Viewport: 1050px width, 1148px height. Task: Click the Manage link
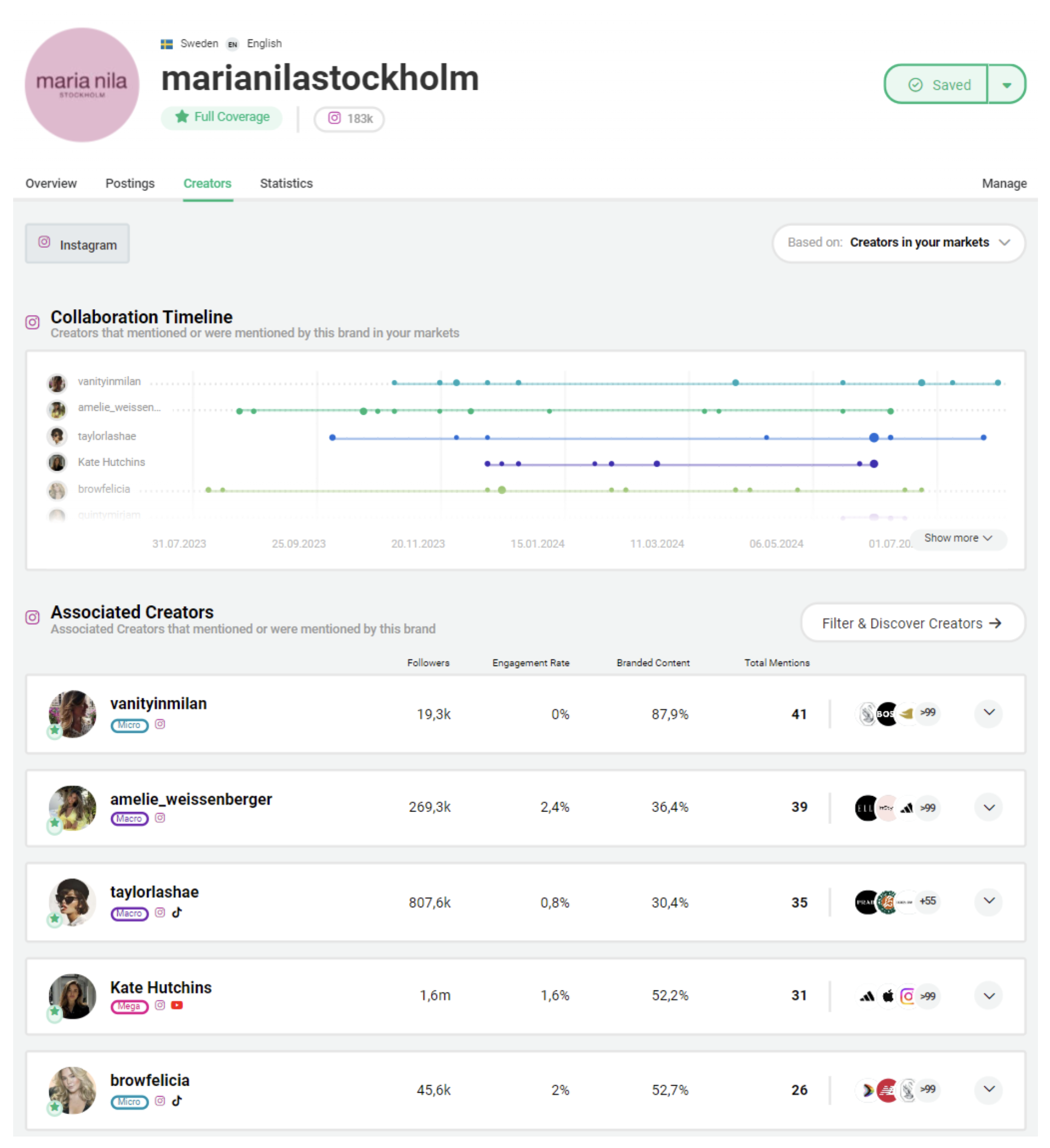tap(1004, 183)
